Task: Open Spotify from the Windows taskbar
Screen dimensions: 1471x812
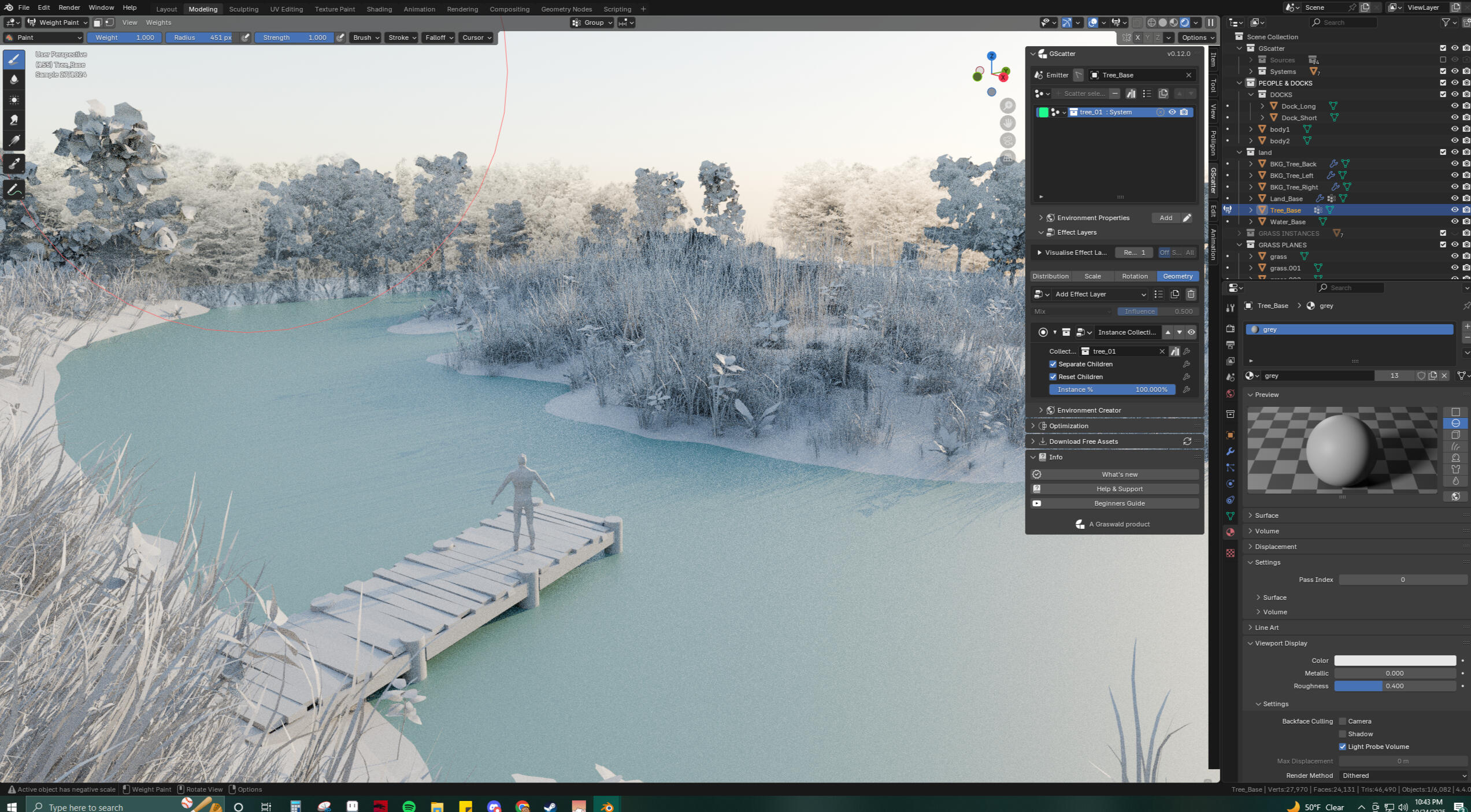Action: point(409,806)
